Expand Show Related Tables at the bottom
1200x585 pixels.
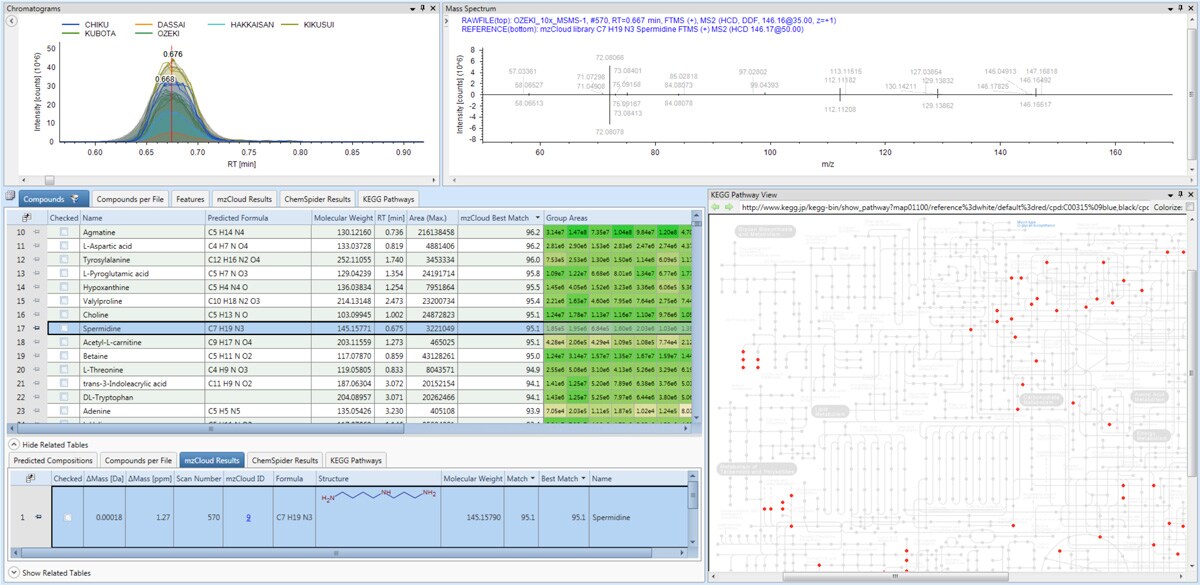coord(48,573)
